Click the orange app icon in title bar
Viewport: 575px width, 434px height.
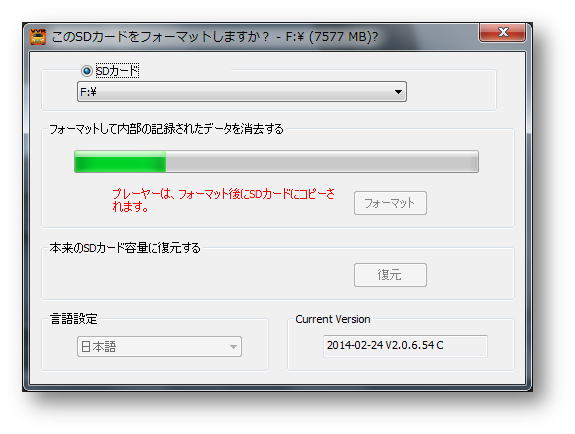pos(38,37)
